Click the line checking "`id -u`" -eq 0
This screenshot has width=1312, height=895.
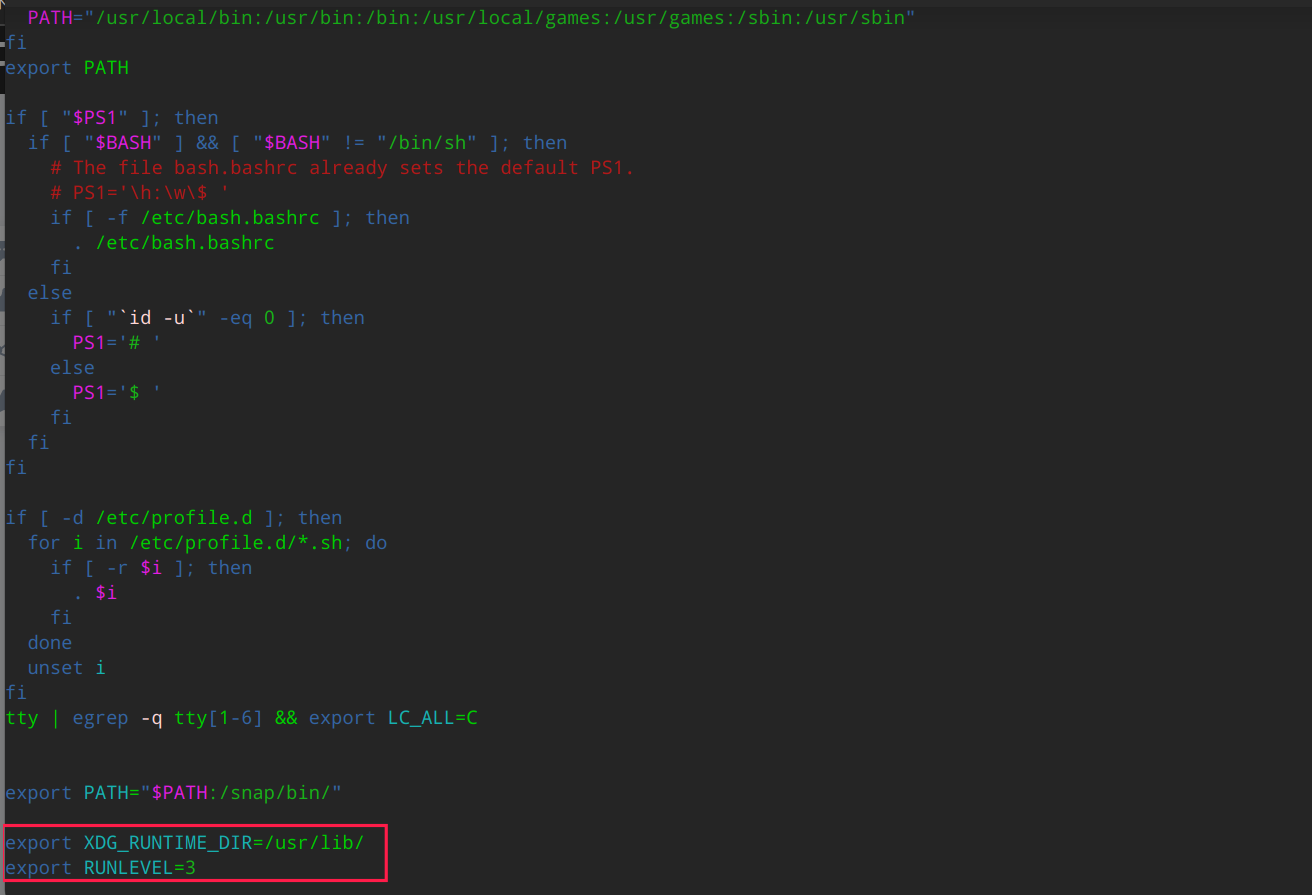(x=208, y=318)
